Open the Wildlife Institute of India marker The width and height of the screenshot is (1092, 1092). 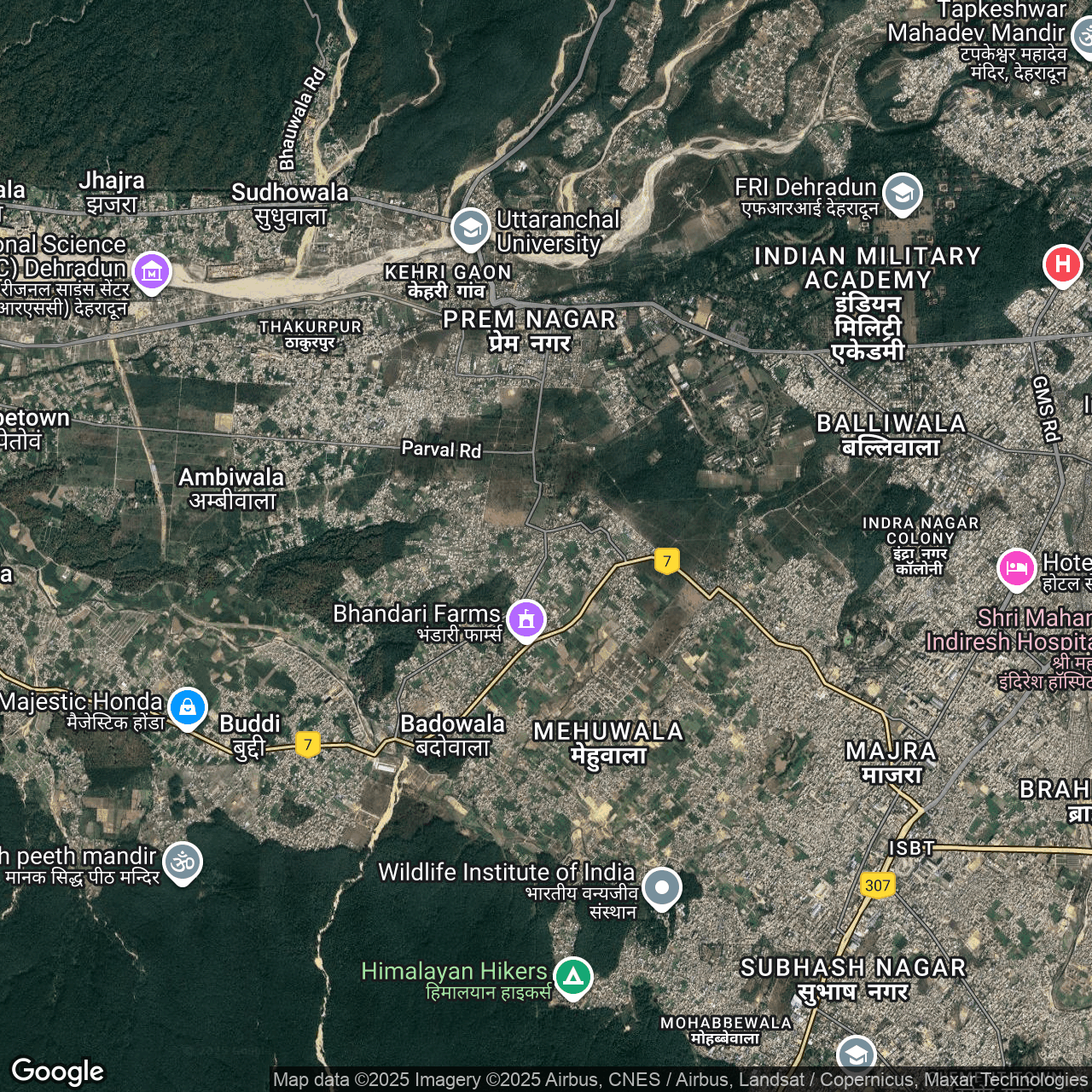tap(662, 887)
